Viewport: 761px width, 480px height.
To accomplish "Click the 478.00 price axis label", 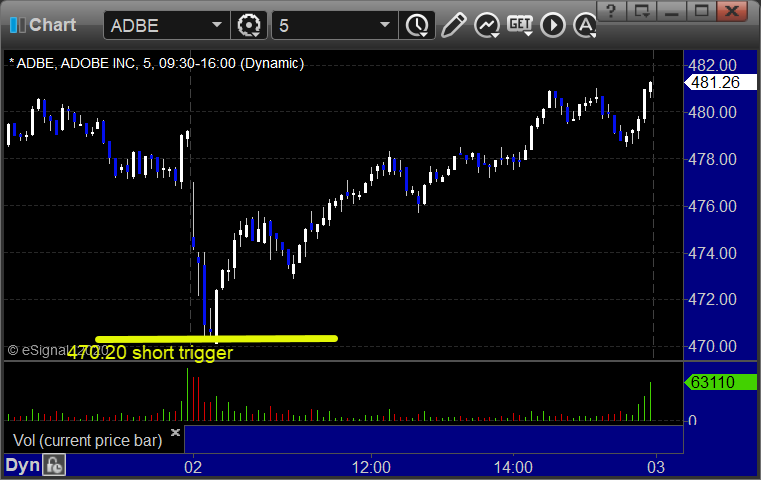I will (x=712, y=159).
